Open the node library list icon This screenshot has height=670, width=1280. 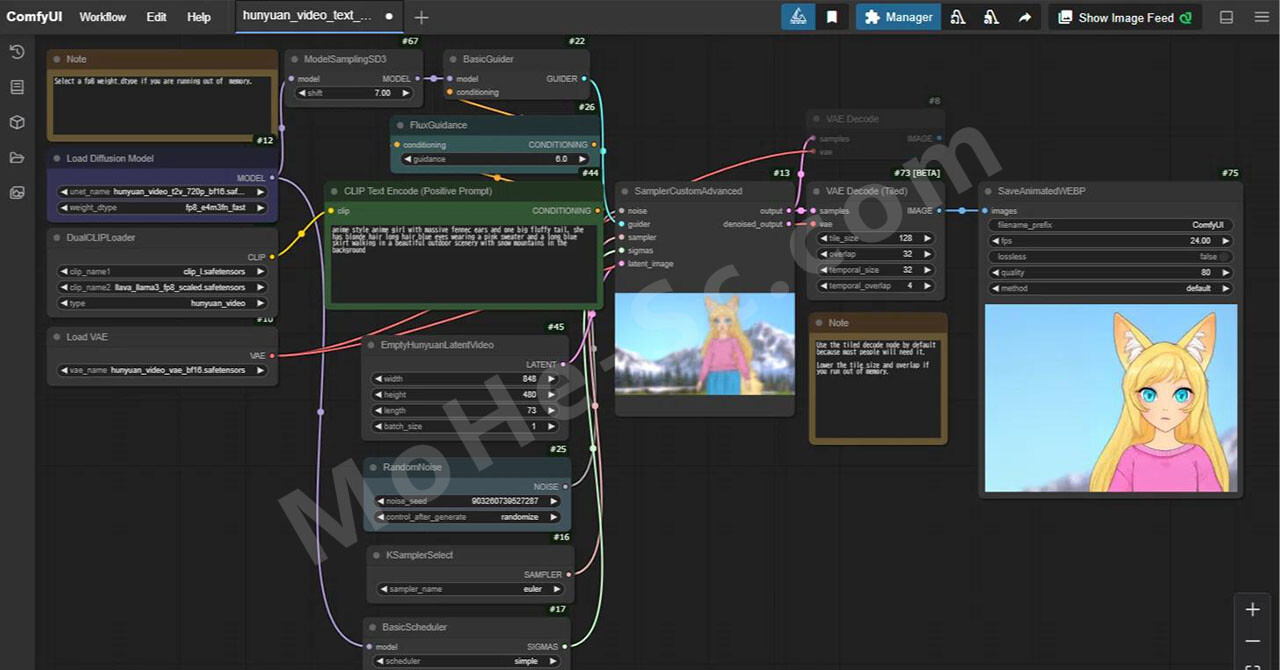click(17, 87)
